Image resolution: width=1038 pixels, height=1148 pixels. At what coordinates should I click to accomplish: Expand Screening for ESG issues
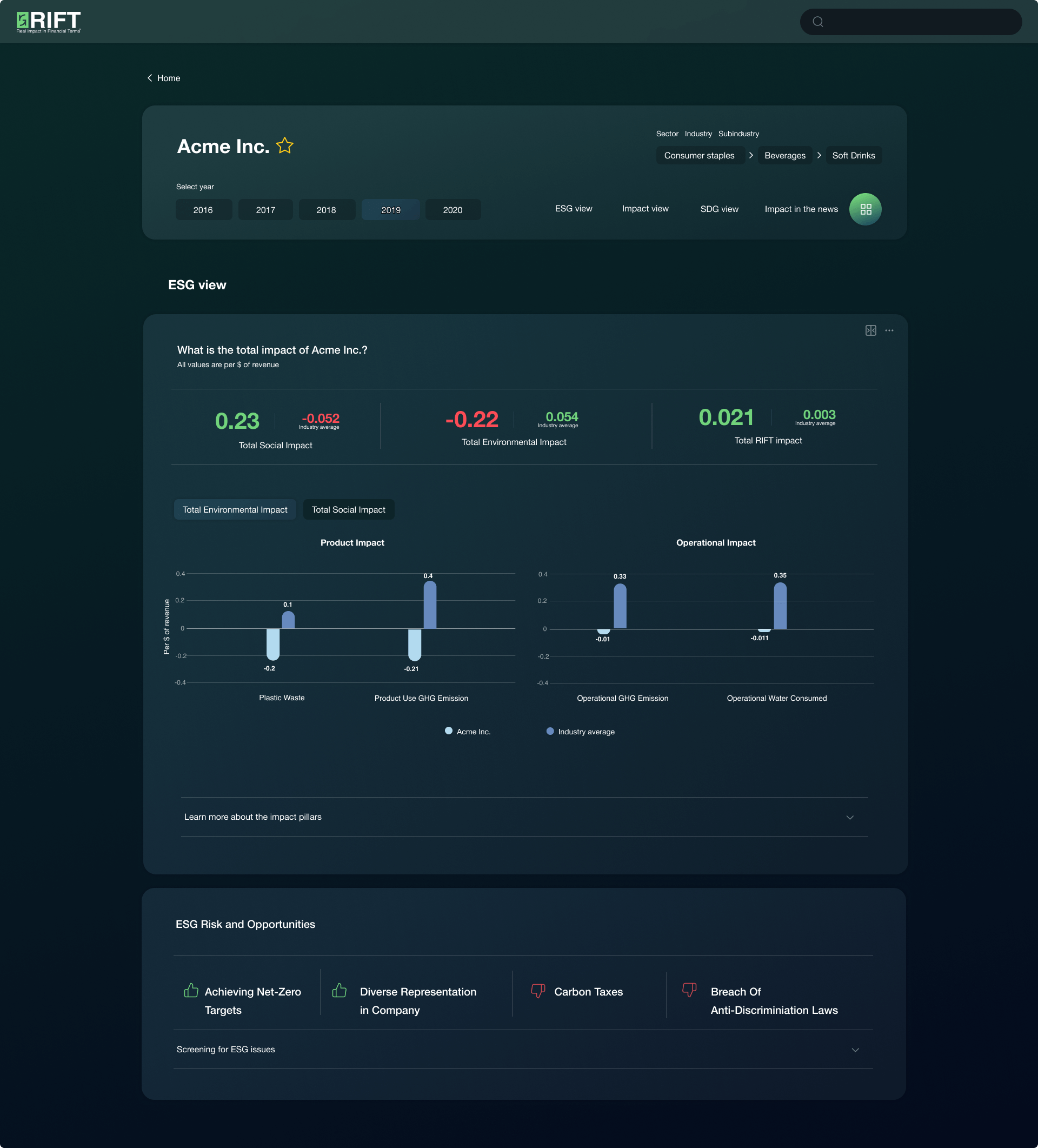pos(523,1049)
